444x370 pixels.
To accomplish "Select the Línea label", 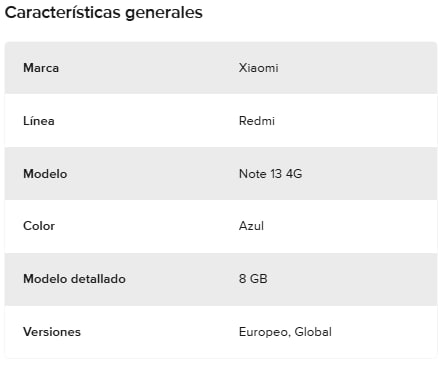I will pos(39,121).
